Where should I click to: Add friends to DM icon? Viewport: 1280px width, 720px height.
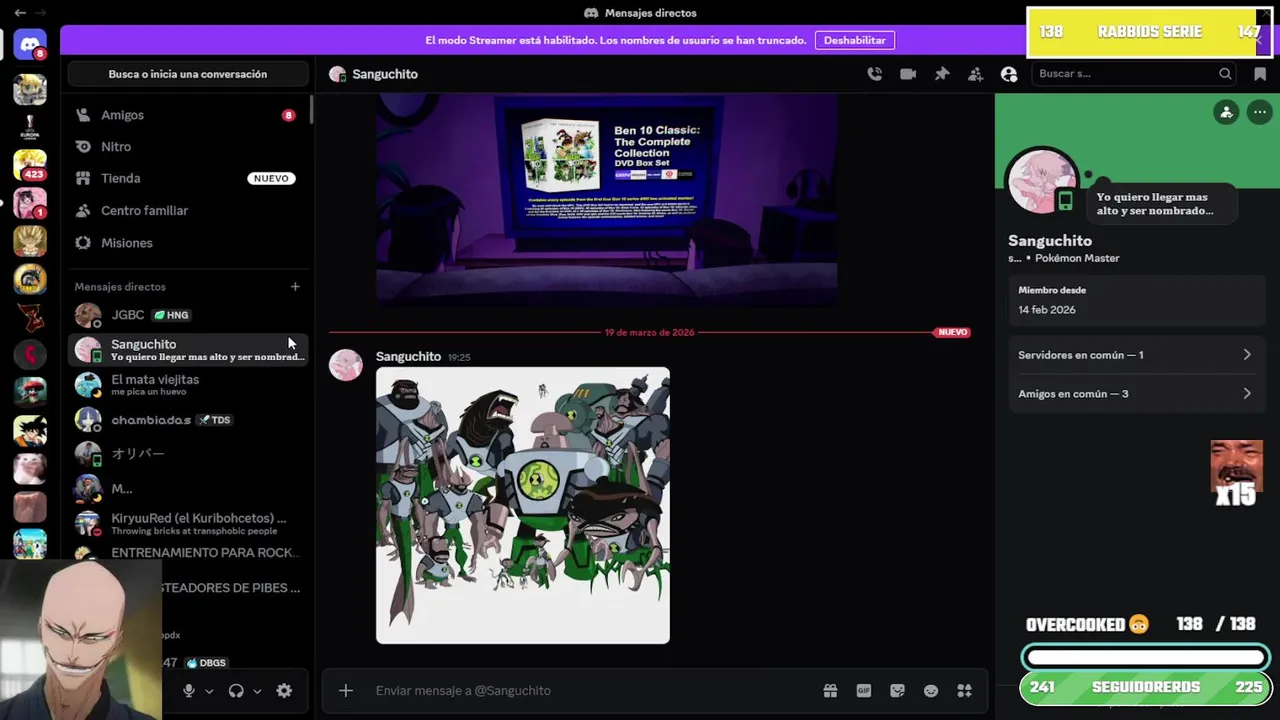975,74
